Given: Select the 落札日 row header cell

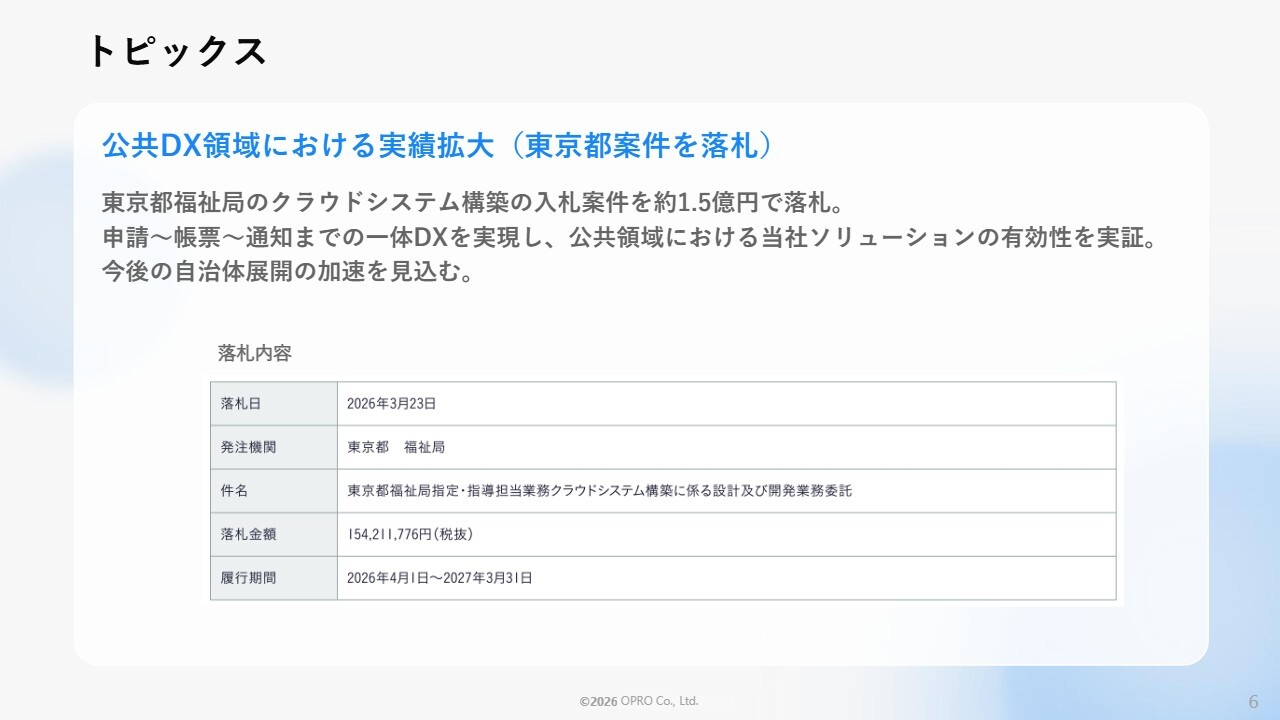Looking at the screenshot, I should click(x=274, y=404).
